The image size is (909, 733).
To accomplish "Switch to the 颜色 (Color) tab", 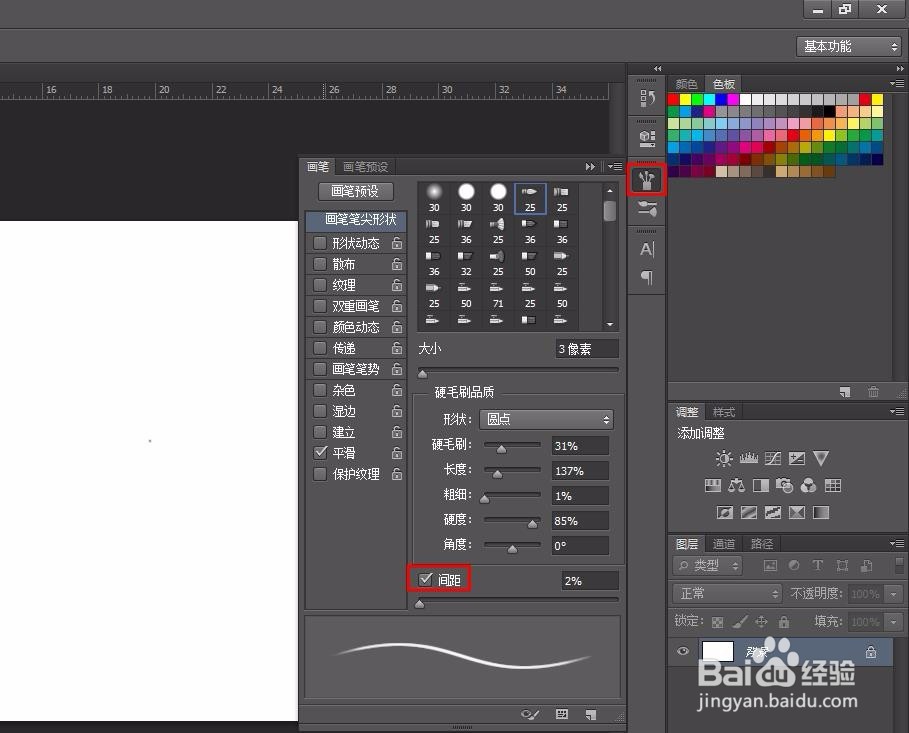I will tap(686, 84).
